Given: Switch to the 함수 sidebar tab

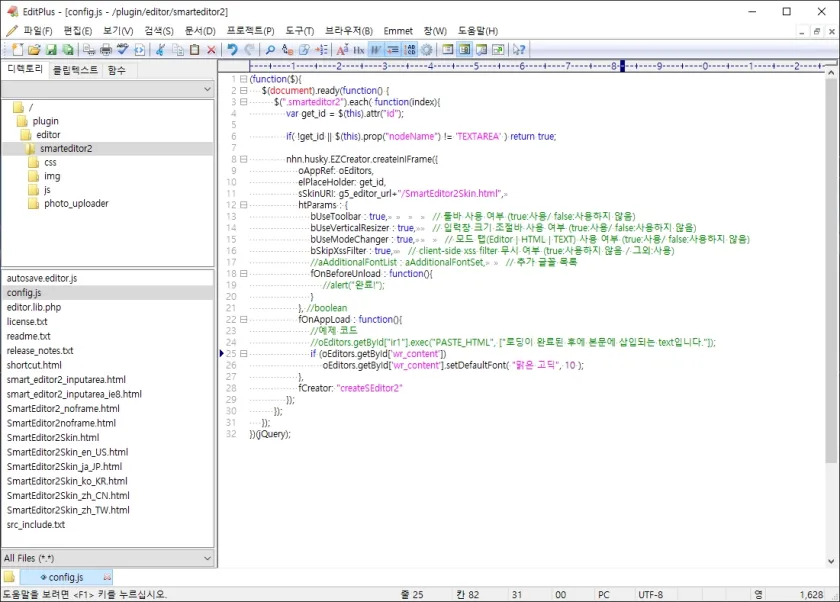Looking at the screenshot, I should [116, 70].
